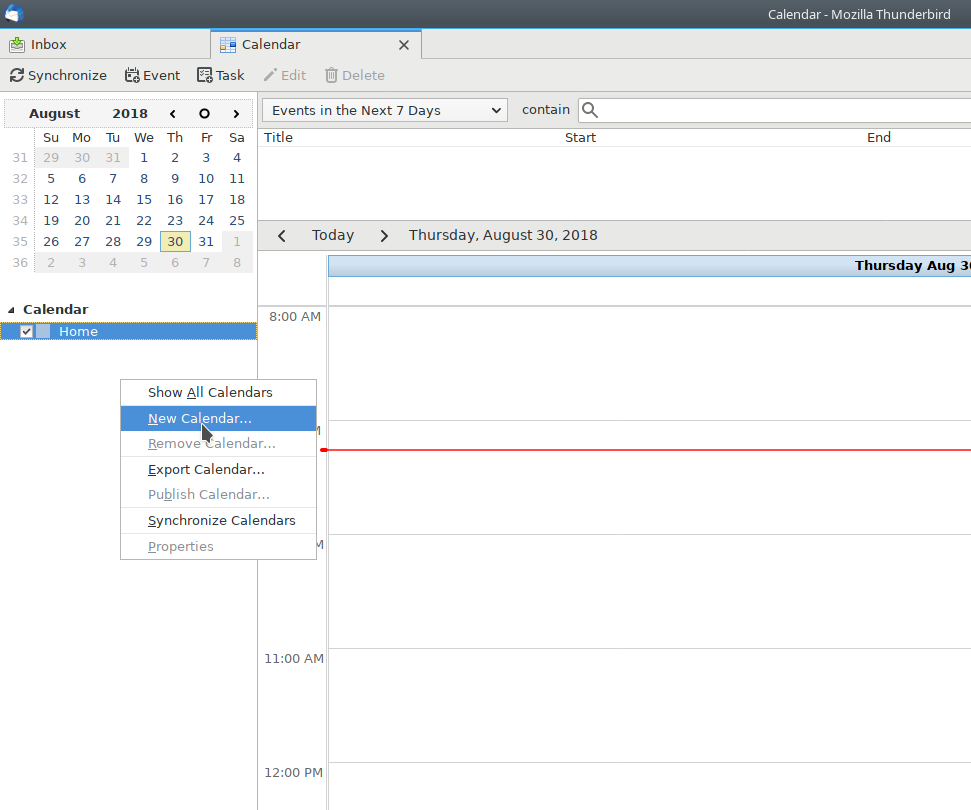Close the Calendar tab
Image resolution: width=971 pixels, height=810 pixels.
pos(404,45)
